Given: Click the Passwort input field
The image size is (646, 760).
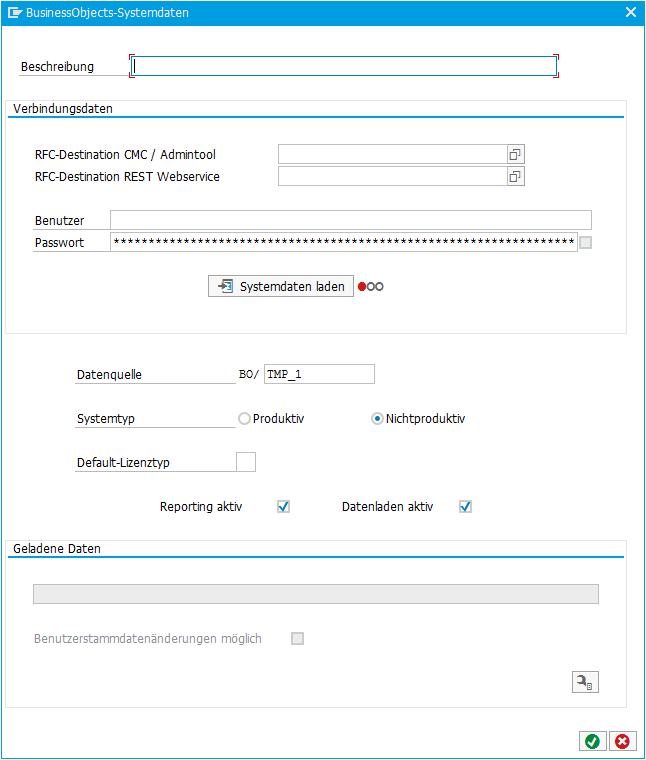Looking at the screenshot, I should pos(344,242).
